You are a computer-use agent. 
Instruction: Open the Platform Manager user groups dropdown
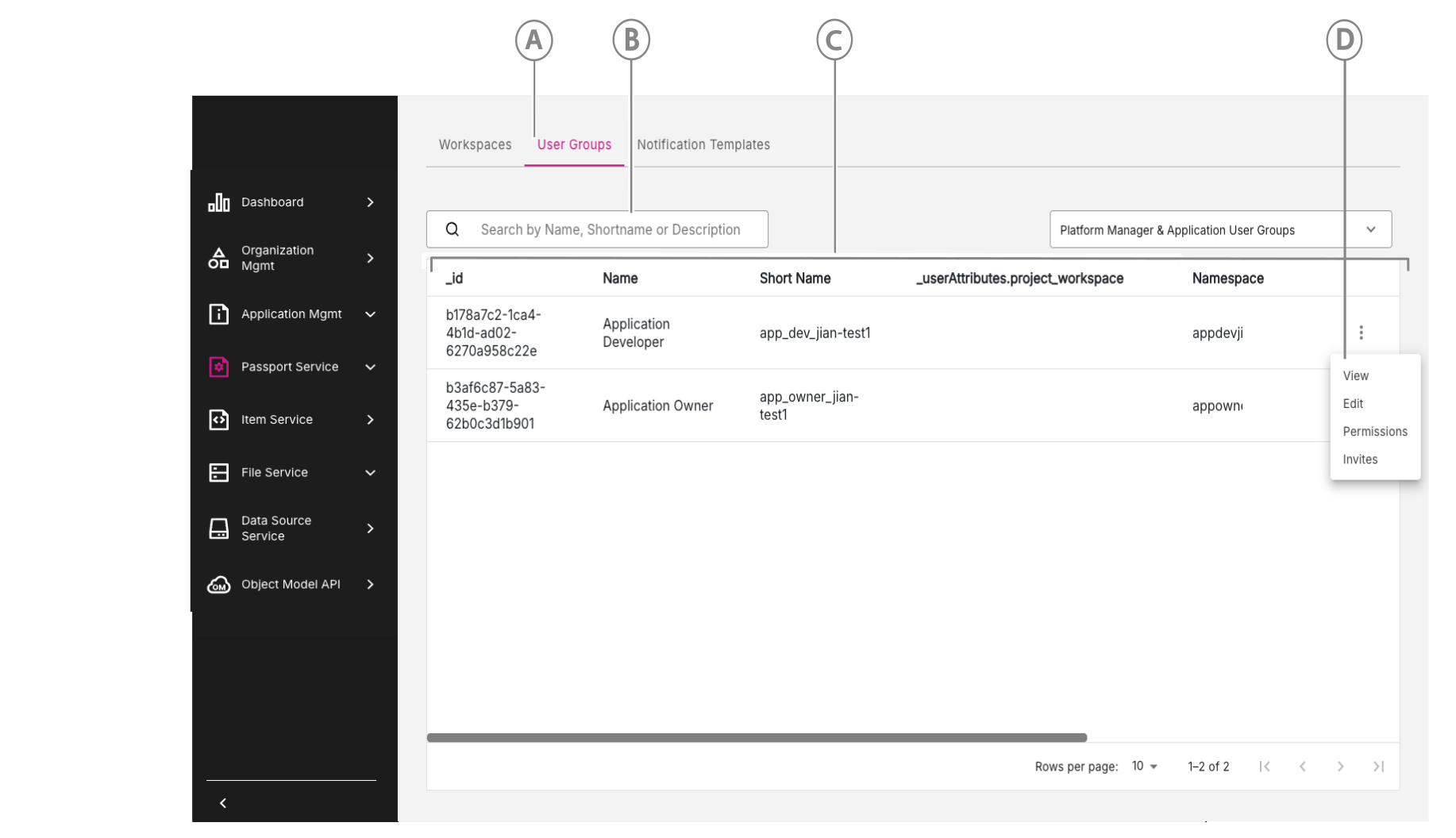point(1219,229)
